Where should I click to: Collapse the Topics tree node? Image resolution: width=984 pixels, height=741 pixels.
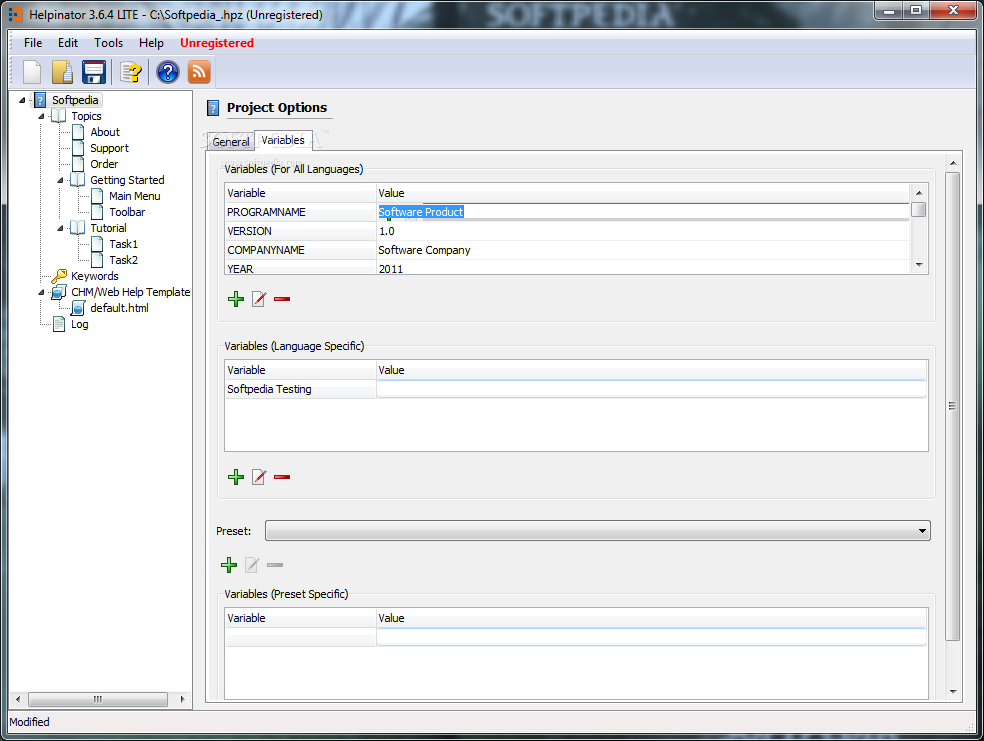(x=41, y=116)
